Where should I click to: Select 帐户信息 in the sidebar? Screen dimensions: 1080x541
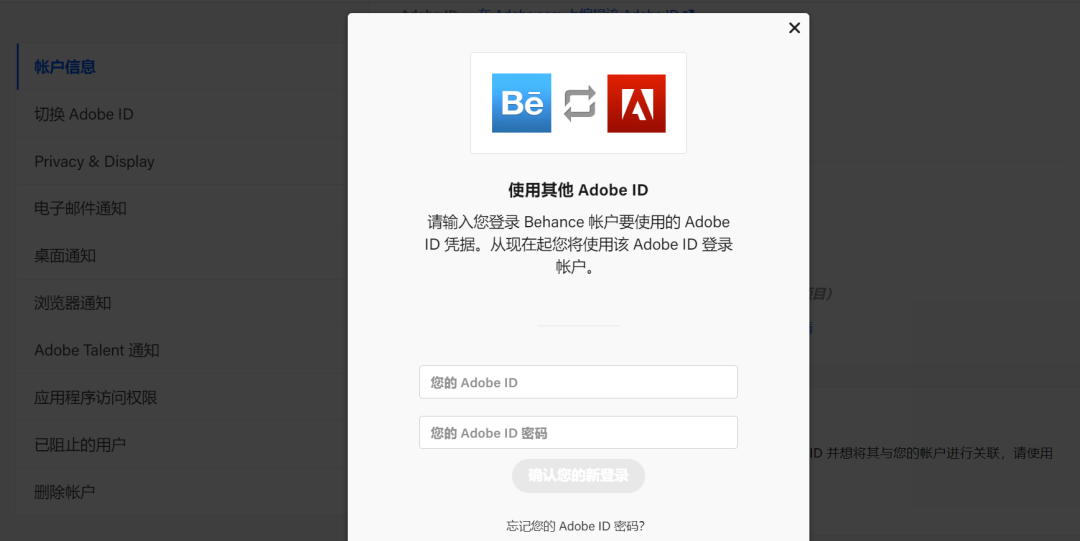coord(183,67)
